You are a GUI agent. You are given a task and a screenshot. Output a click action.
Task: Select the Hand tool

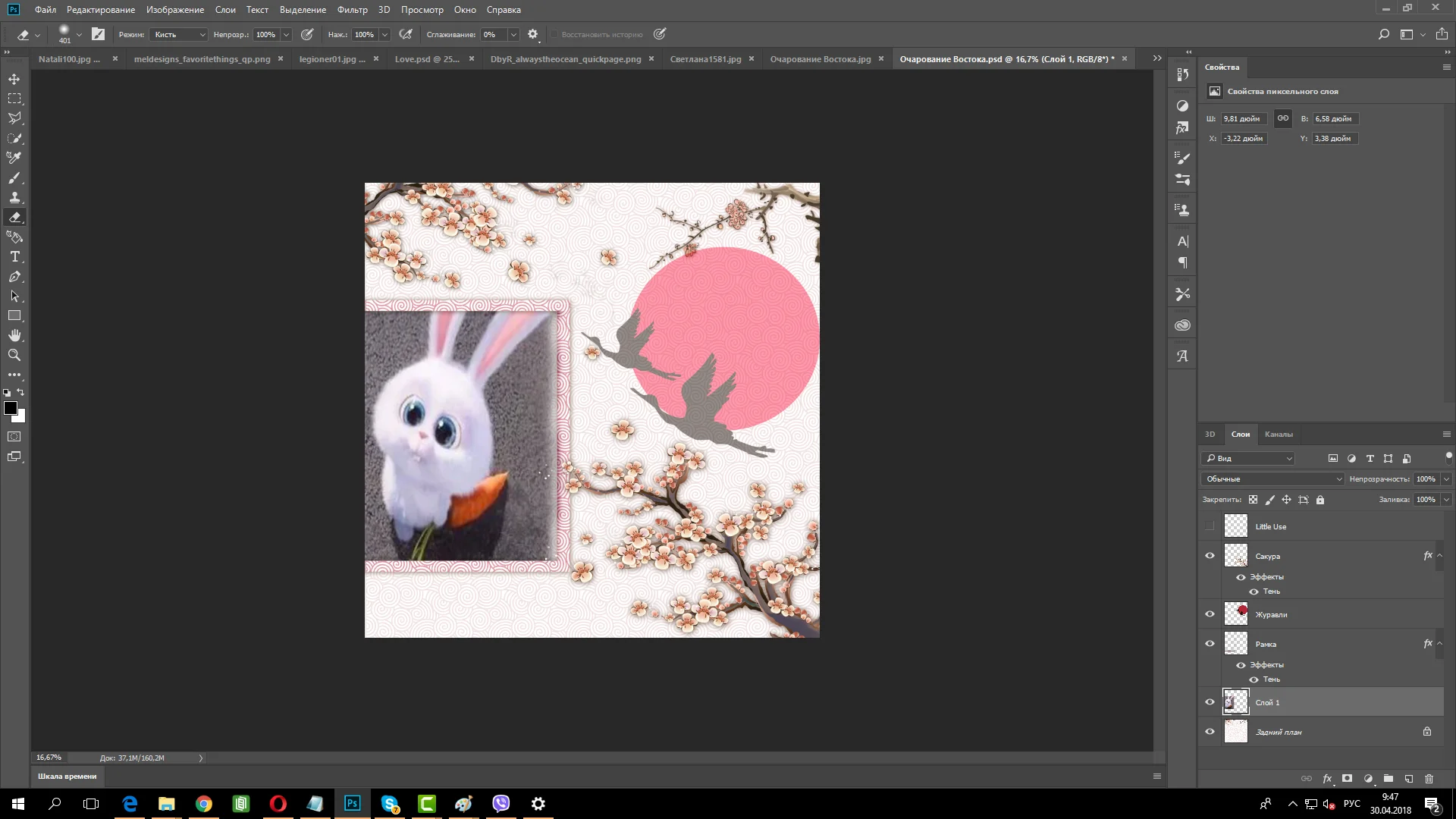14,335
